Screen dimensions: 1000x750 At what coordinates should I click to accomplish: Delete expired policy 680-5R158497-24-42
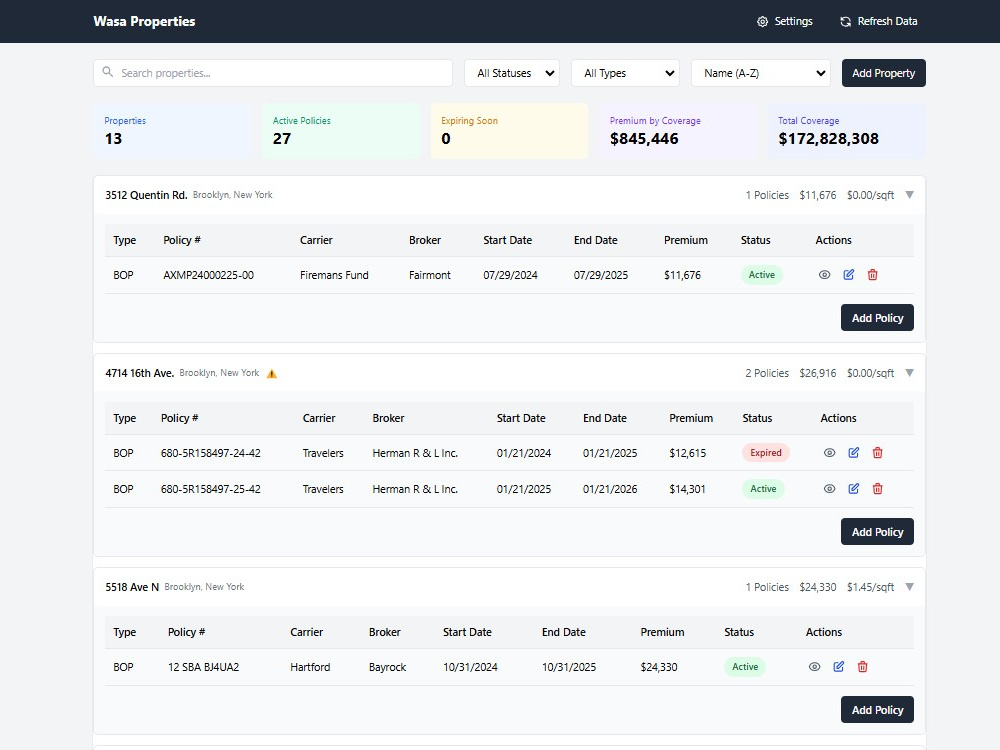(878, 453)
